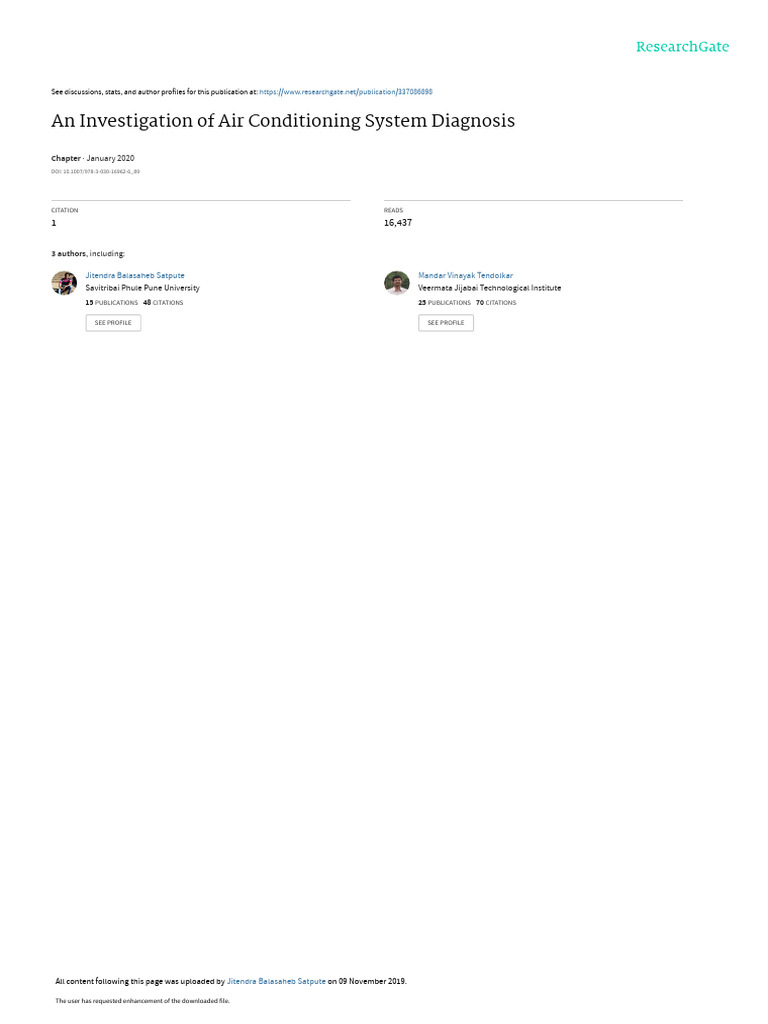Screen dimensions: 768x1024
Task: Click the Mandar Vinayak Tendolkar profile photo
Action: point(396,283)
